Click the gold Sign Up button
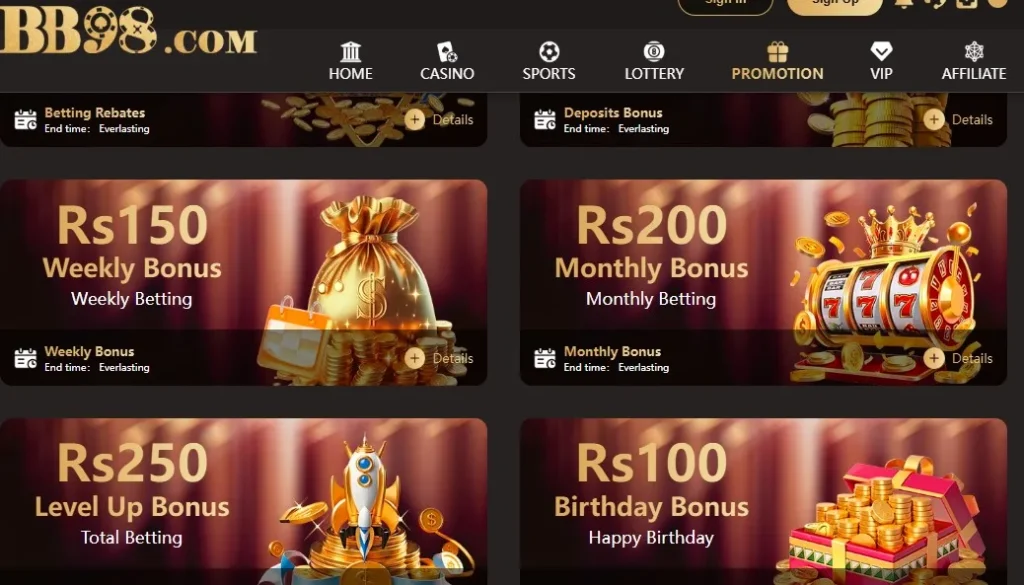 coord(835,5)
